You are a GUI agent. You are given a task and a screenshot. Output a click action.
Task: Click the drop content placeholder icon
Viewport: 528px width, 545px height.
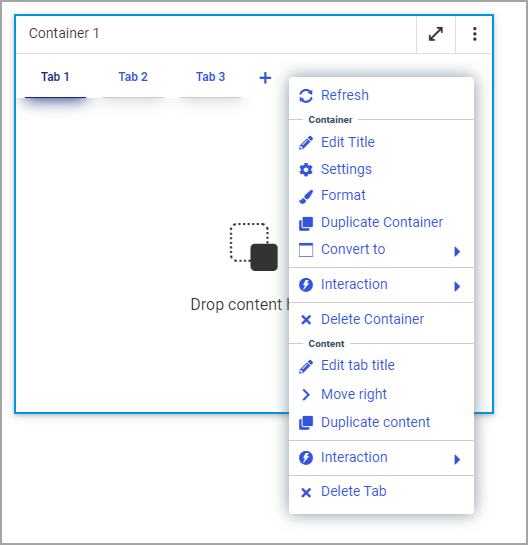tap(254, 247)
